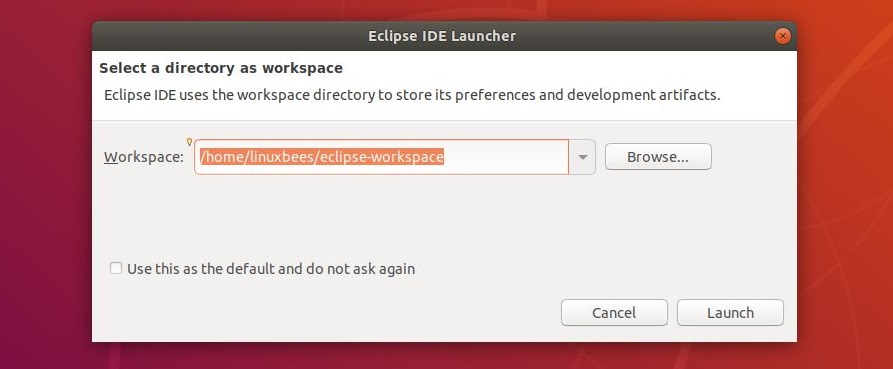Expand the Workspace path dropdown arrow
This screenshot has width=893, height=369.
[582, 157]
